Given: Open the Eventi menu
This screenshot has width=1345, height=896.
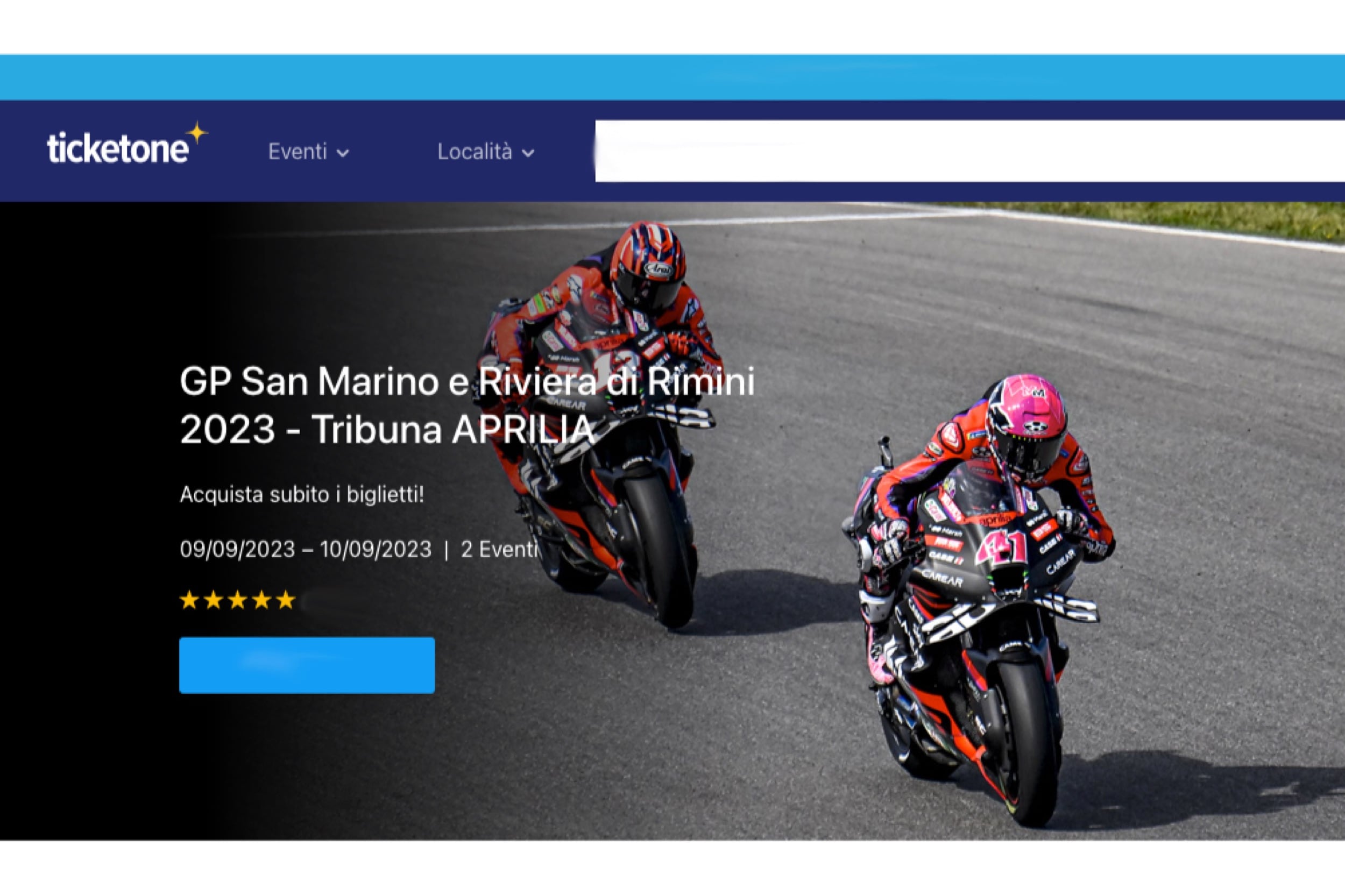Looking at the screenshot, I should (x=299, y=152).
